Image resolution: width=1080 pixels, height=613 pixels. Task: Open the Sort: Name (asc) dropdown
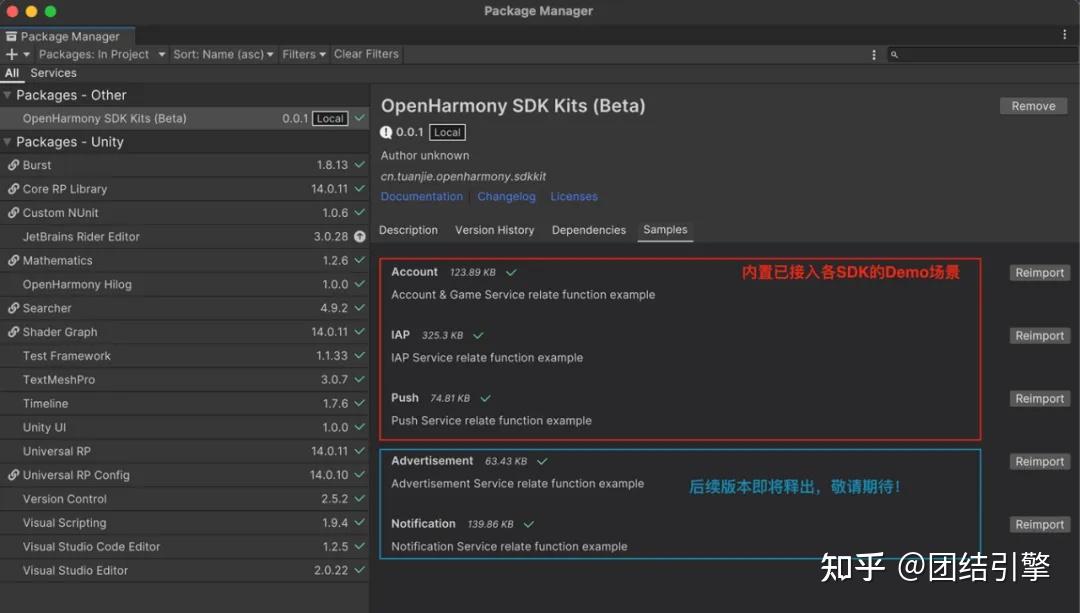(x=222, y=54)
